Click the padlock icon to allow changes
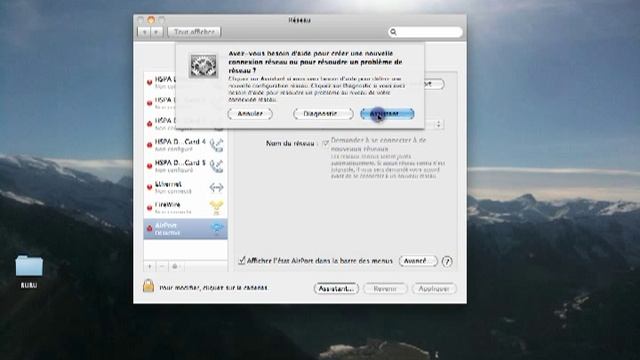The height and width of the screenshot is (360, 640). pyautogui.click(x=148, y=286)
